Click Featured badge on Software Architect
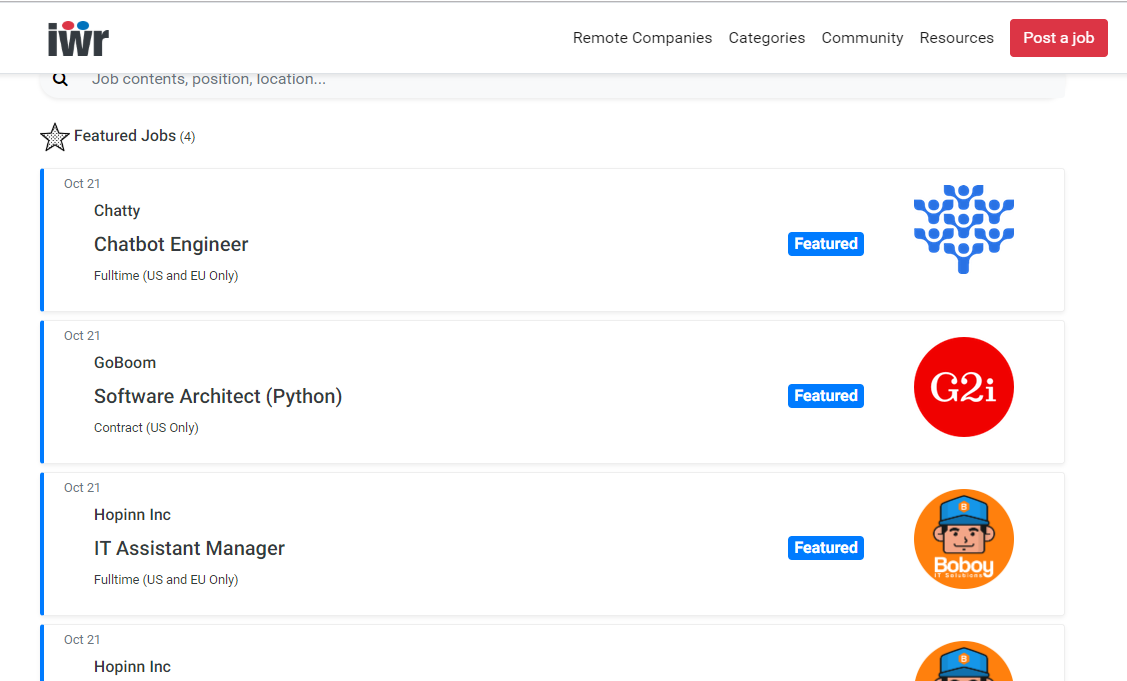The width and height of the screenshot is (1127, 681). 826,396
